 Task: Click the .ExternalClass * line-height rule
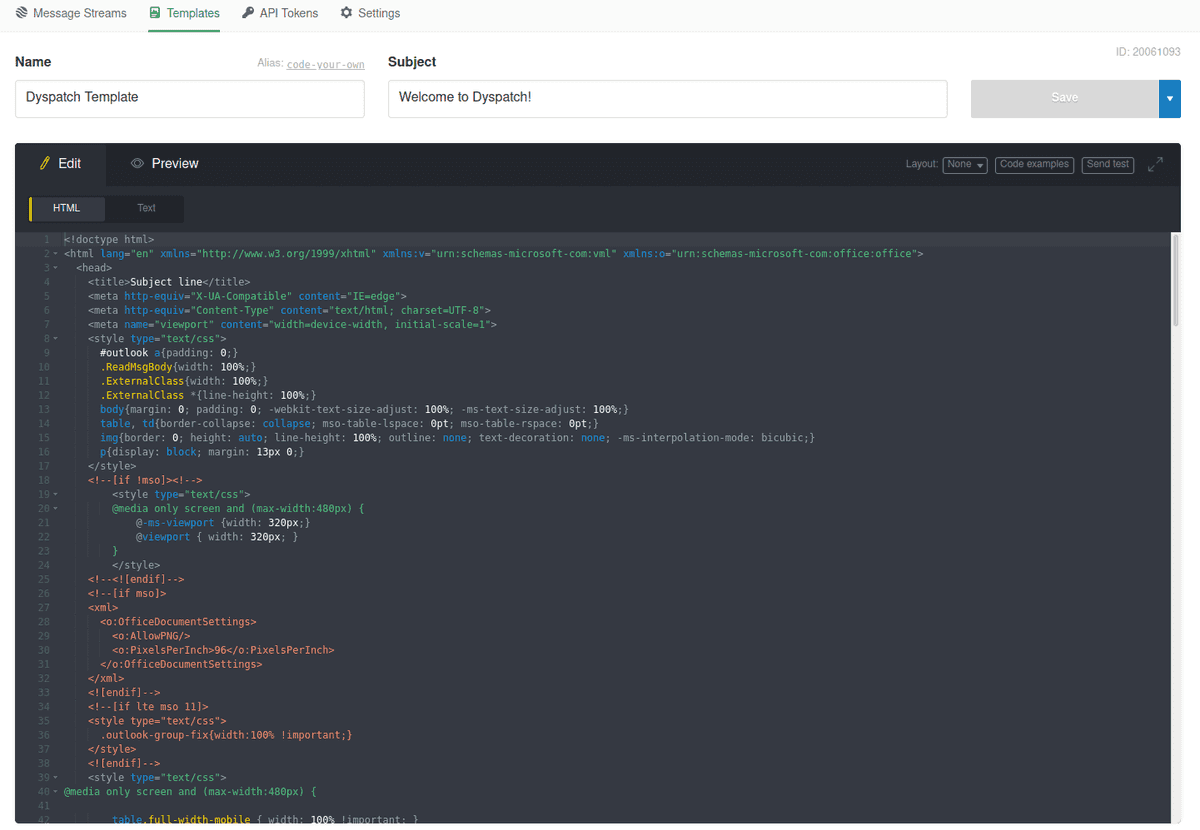(x=208, y=395)
